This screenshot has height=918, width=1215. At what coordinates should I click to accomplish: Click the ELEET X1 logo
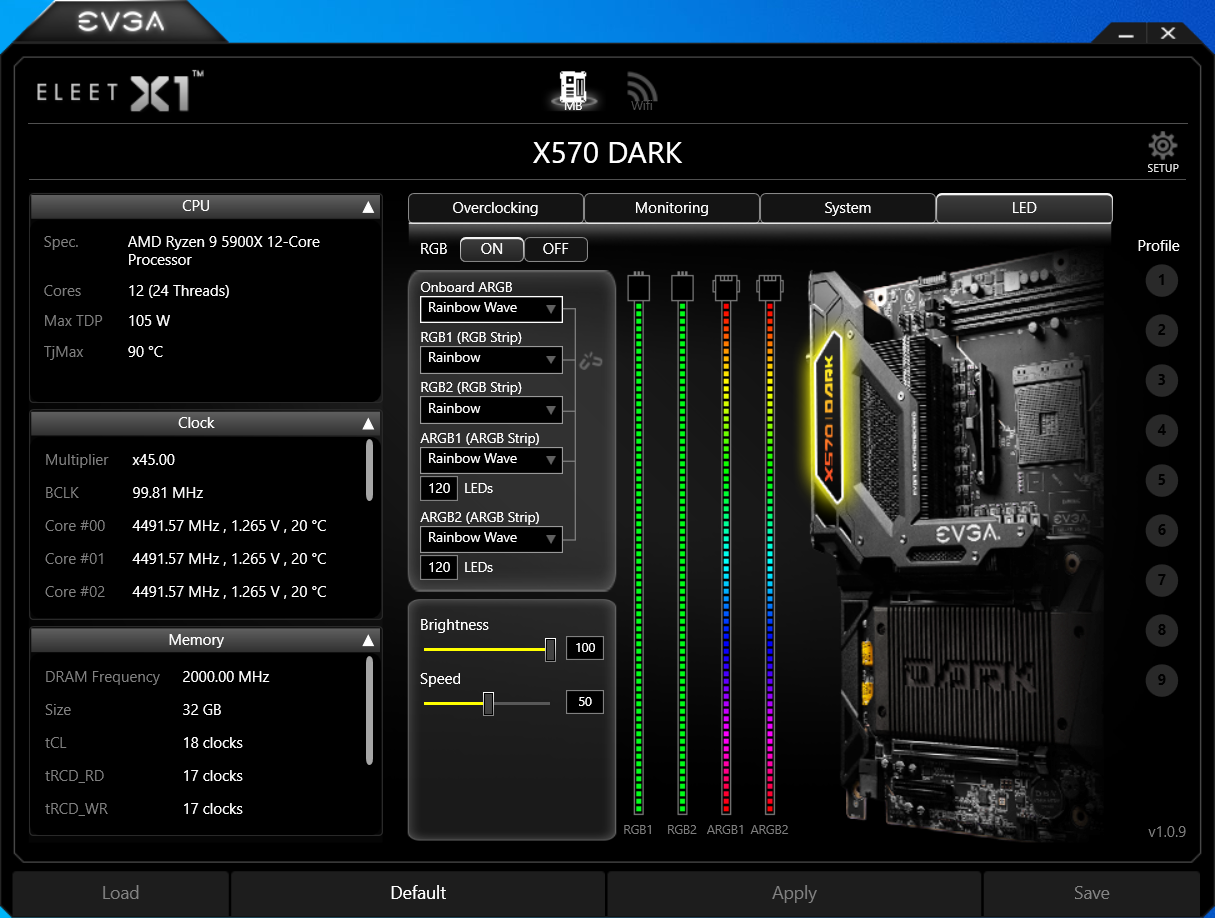tap(120, 91)
